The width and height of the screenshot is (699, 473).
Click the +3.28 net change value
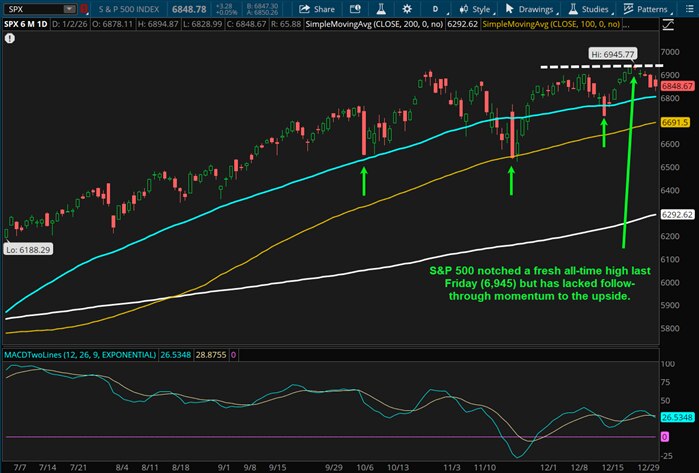pyautogui.click(x=226, y=6)
